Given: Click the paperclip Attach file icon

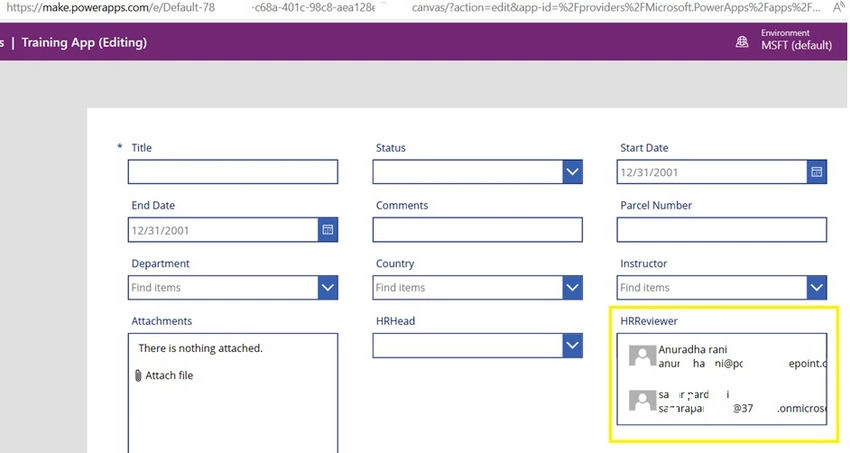Looking at the screenshot, I should tap(138, 375).
